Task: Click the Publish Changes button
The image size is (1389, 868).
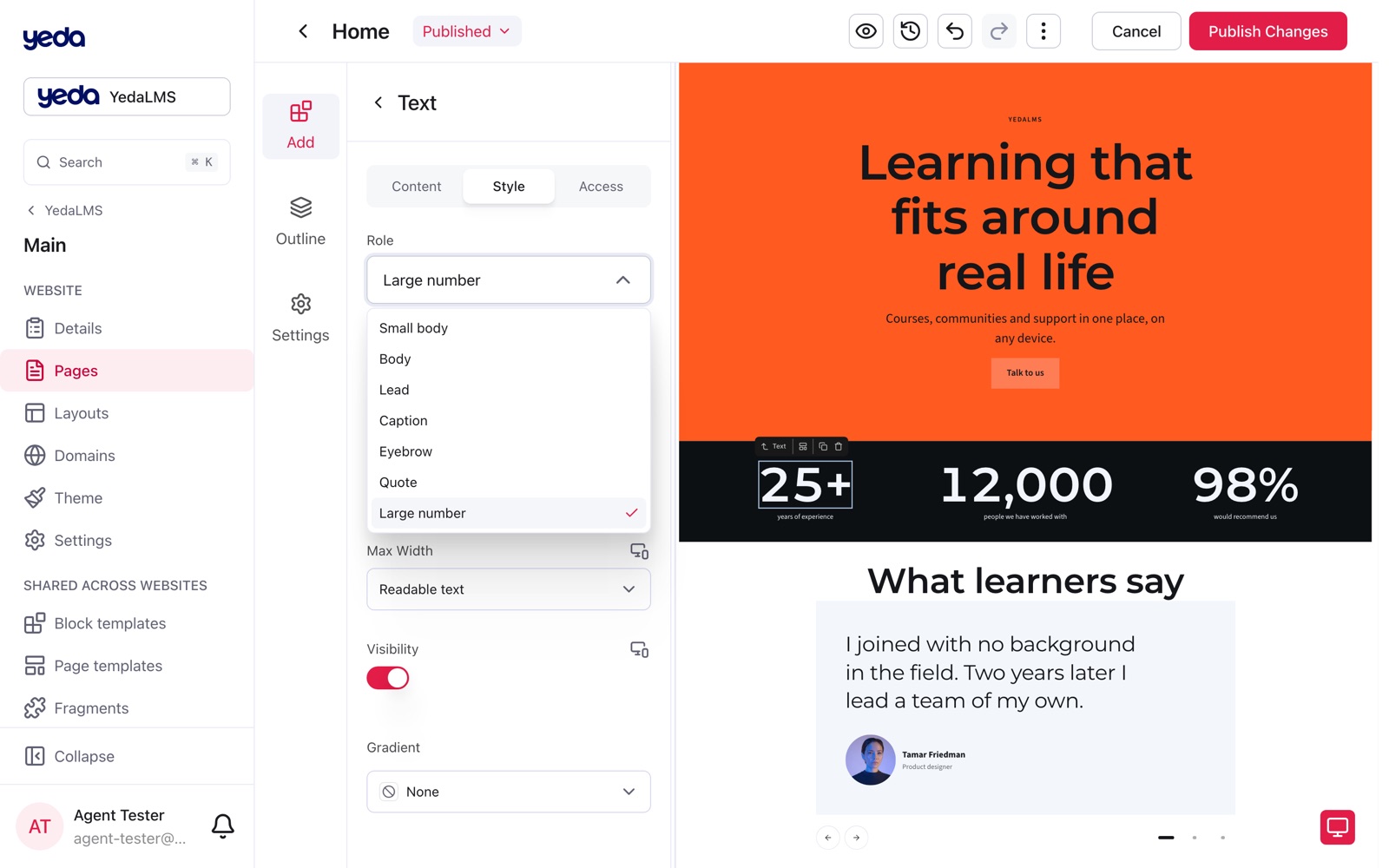Action: pos(1267,31)
